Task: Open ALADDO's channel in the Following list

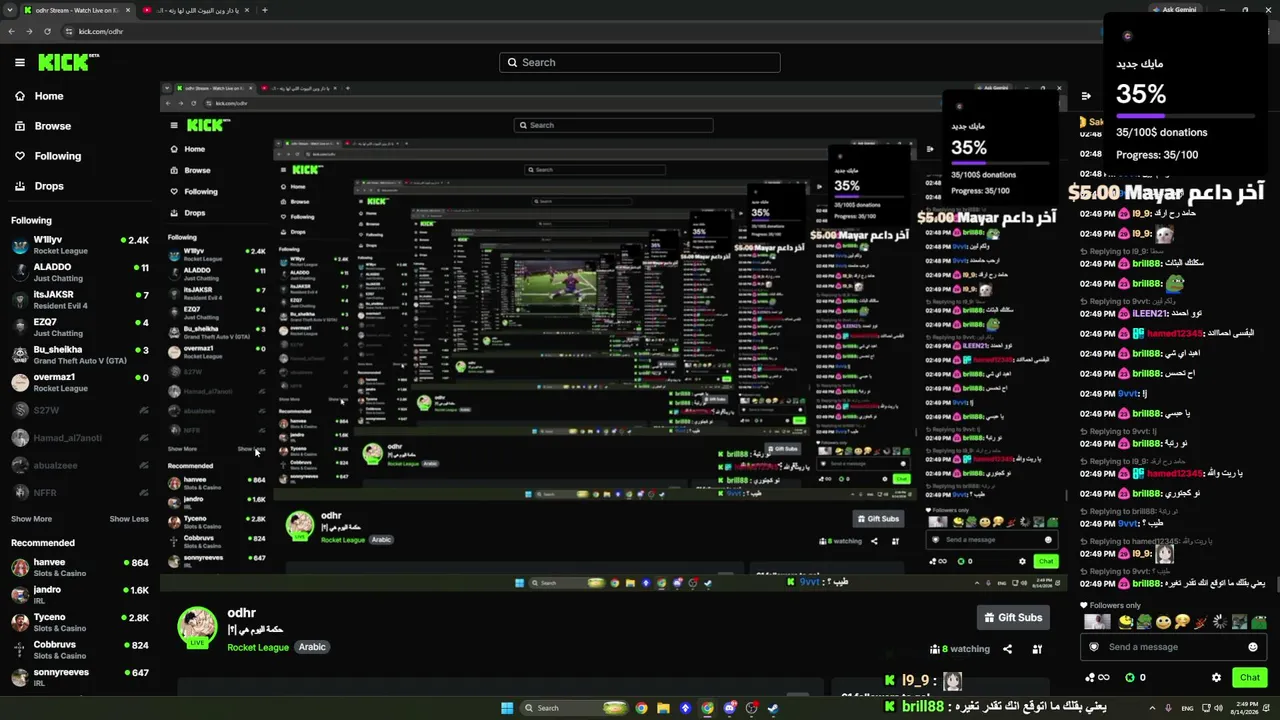Action: click(80, 272)
